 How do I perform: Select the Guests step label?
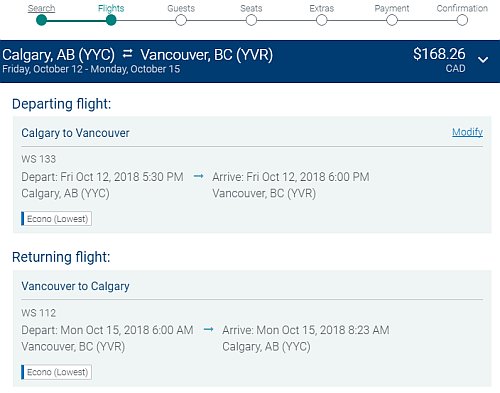[x=181, y=8]
